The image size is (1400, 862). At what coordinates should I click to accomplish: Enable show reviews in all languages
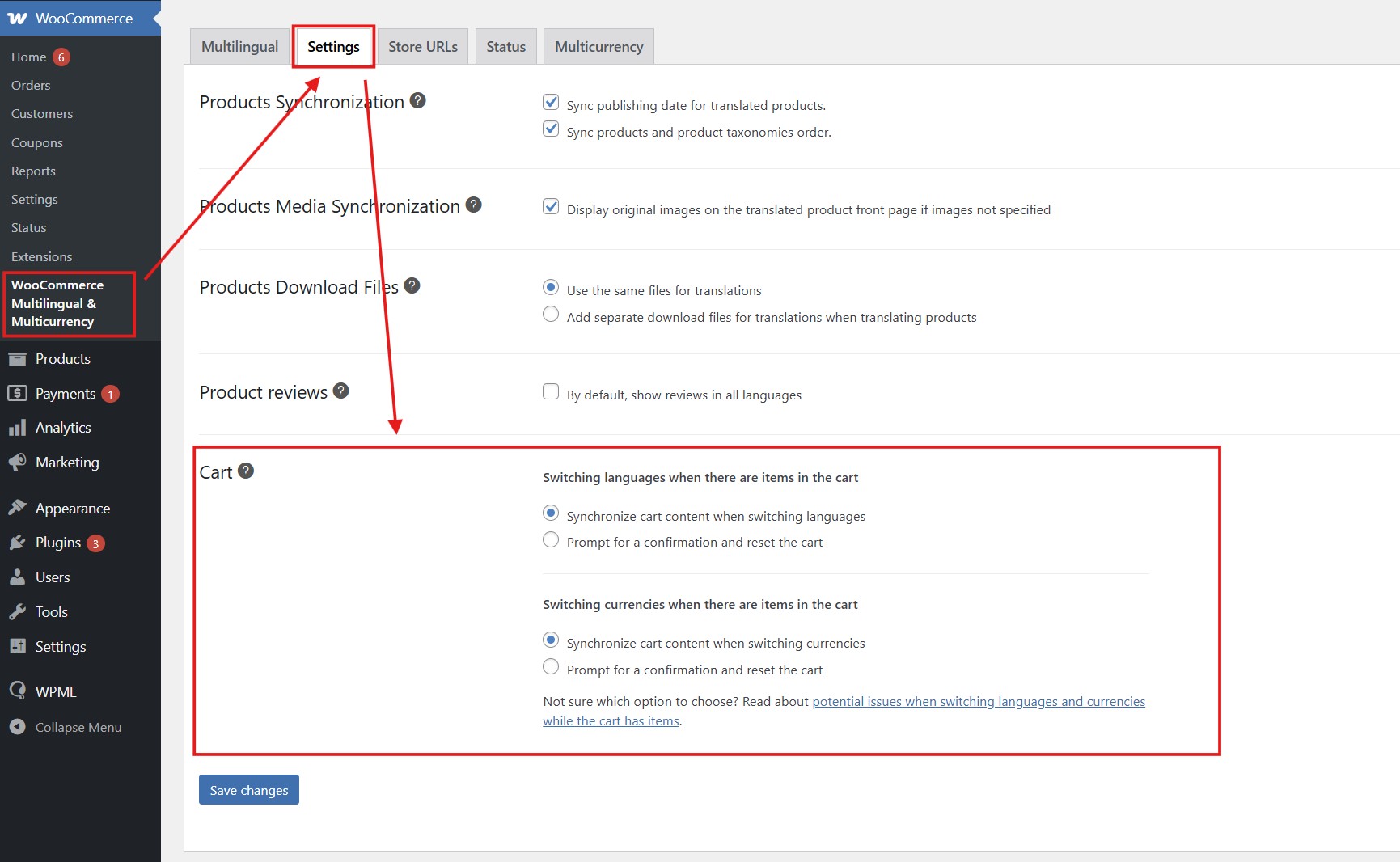click(x=551, y=391)
